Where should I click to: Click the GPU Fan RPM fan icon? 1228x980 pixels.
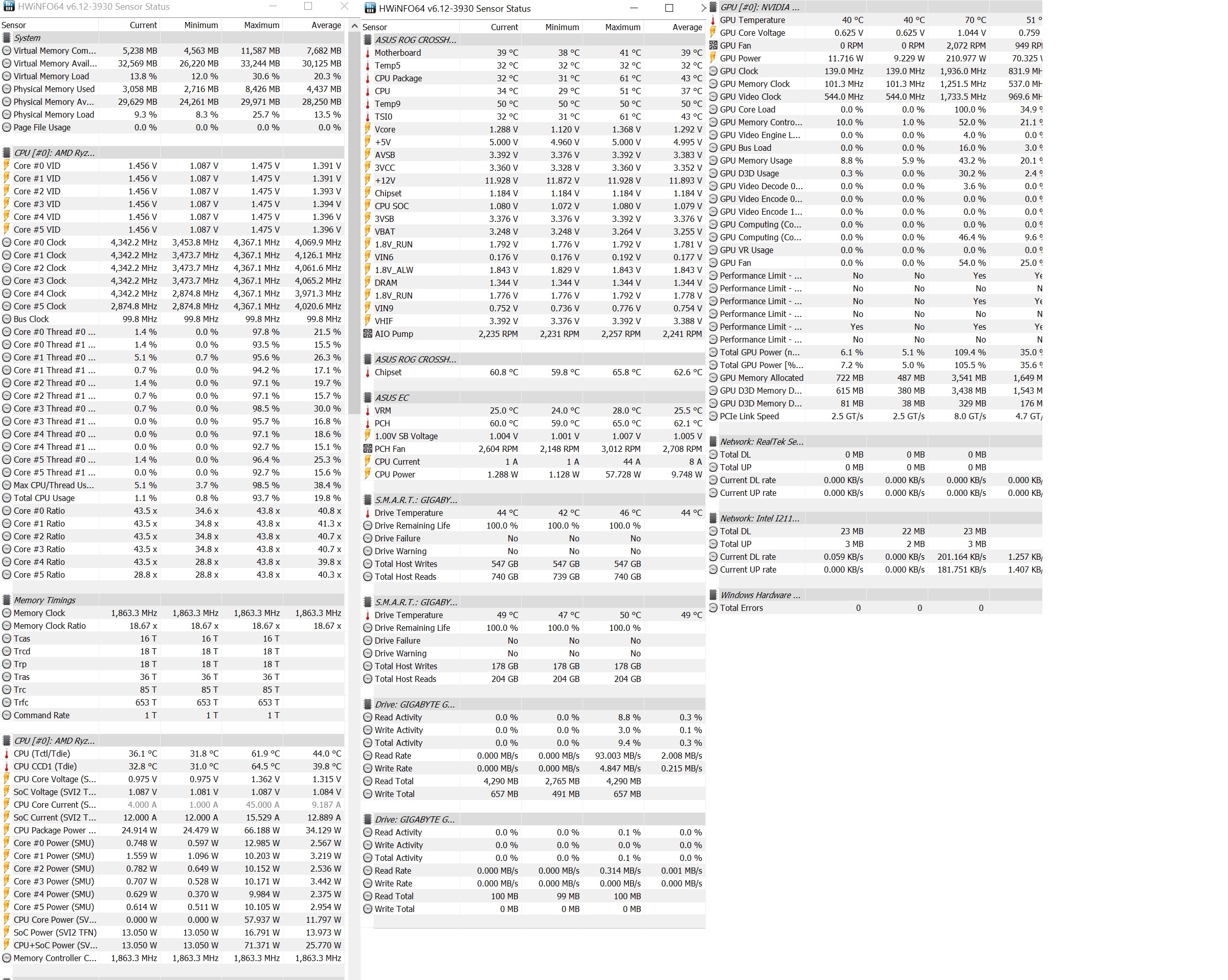coord(712,45)
